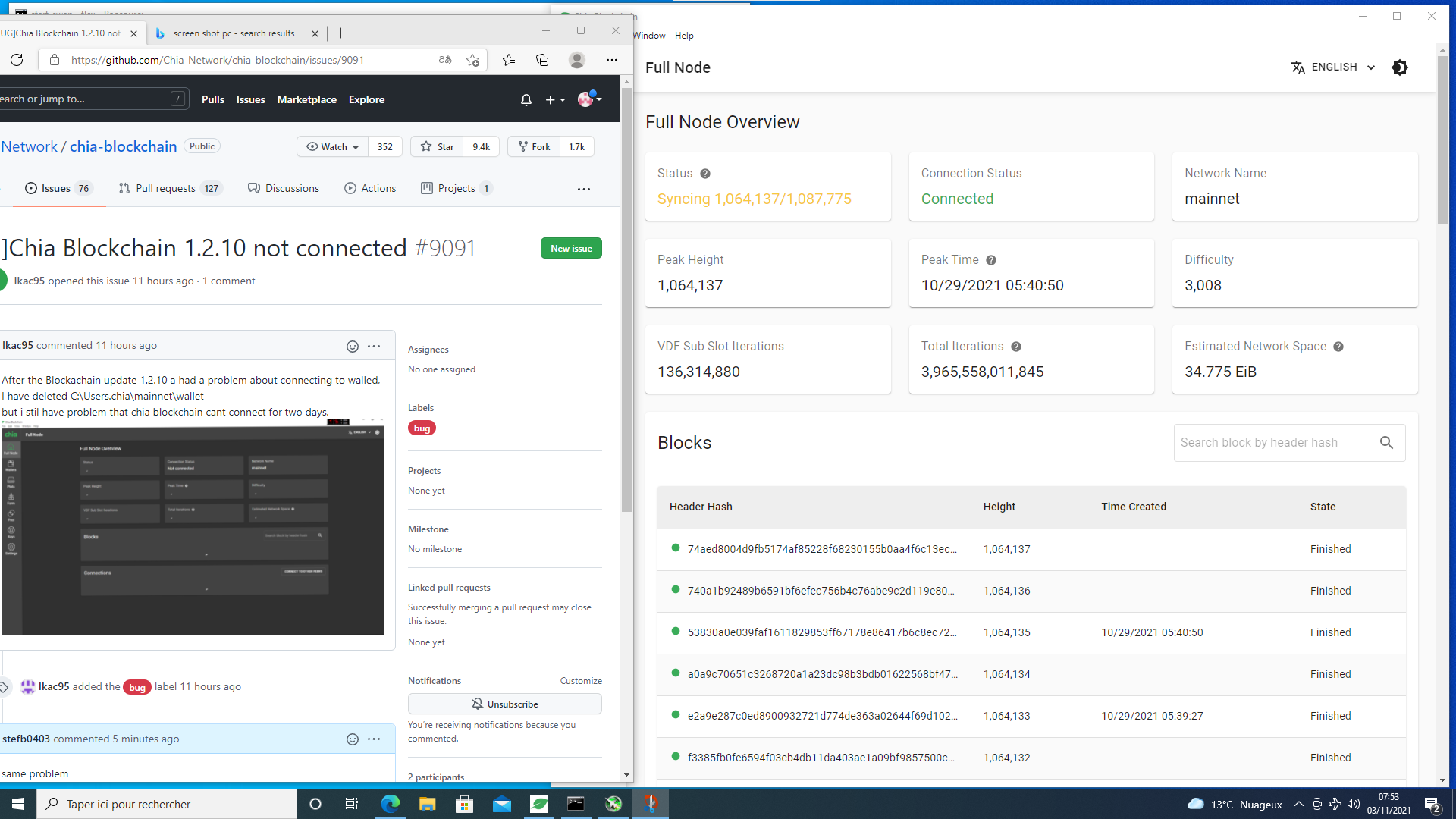Add page to favorites with star-plus icon
Image resolution: width=1456 pixels, height=819 pixels.
[473, 60]
